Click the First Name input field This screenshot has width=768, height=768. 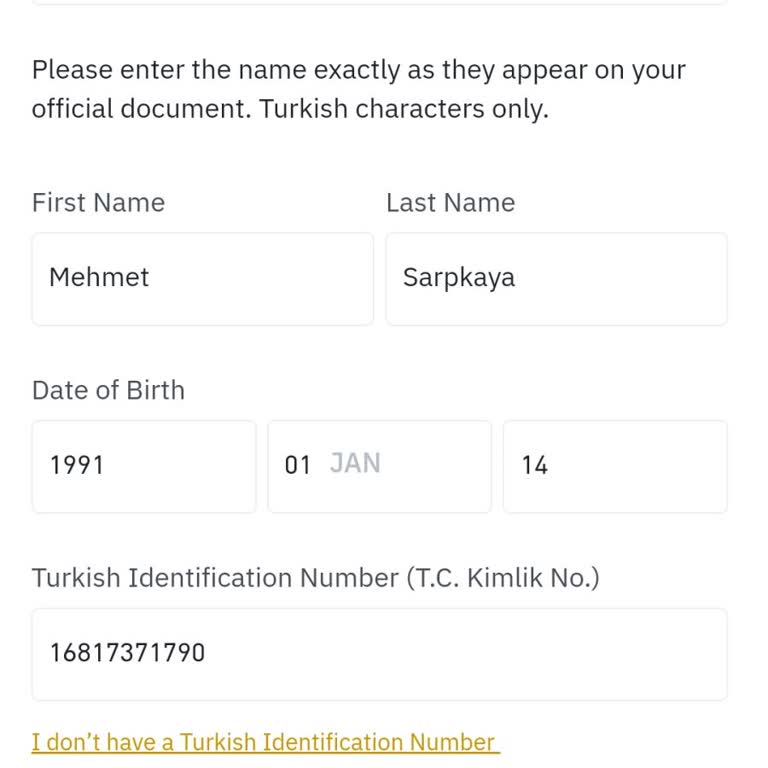[x=202, y=279]
